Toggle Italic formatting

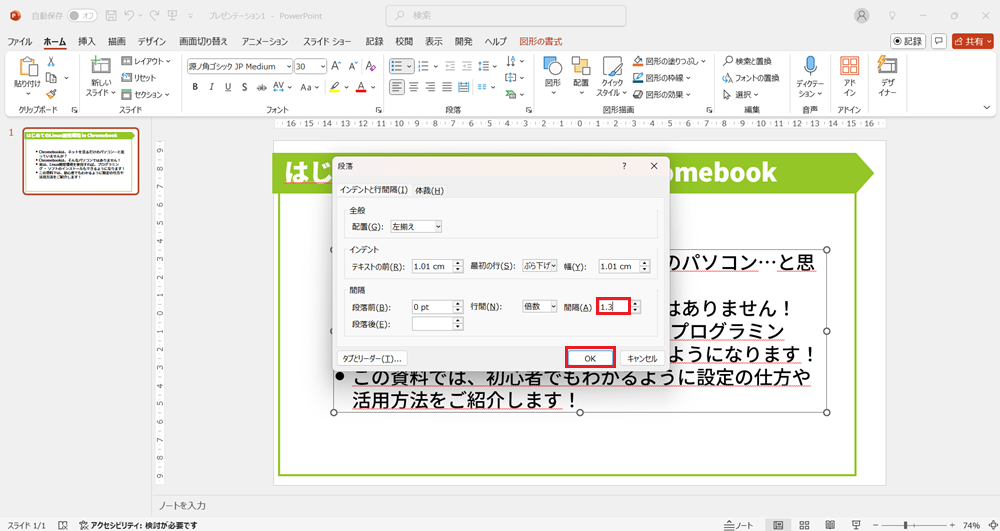(x=212, y=87)
